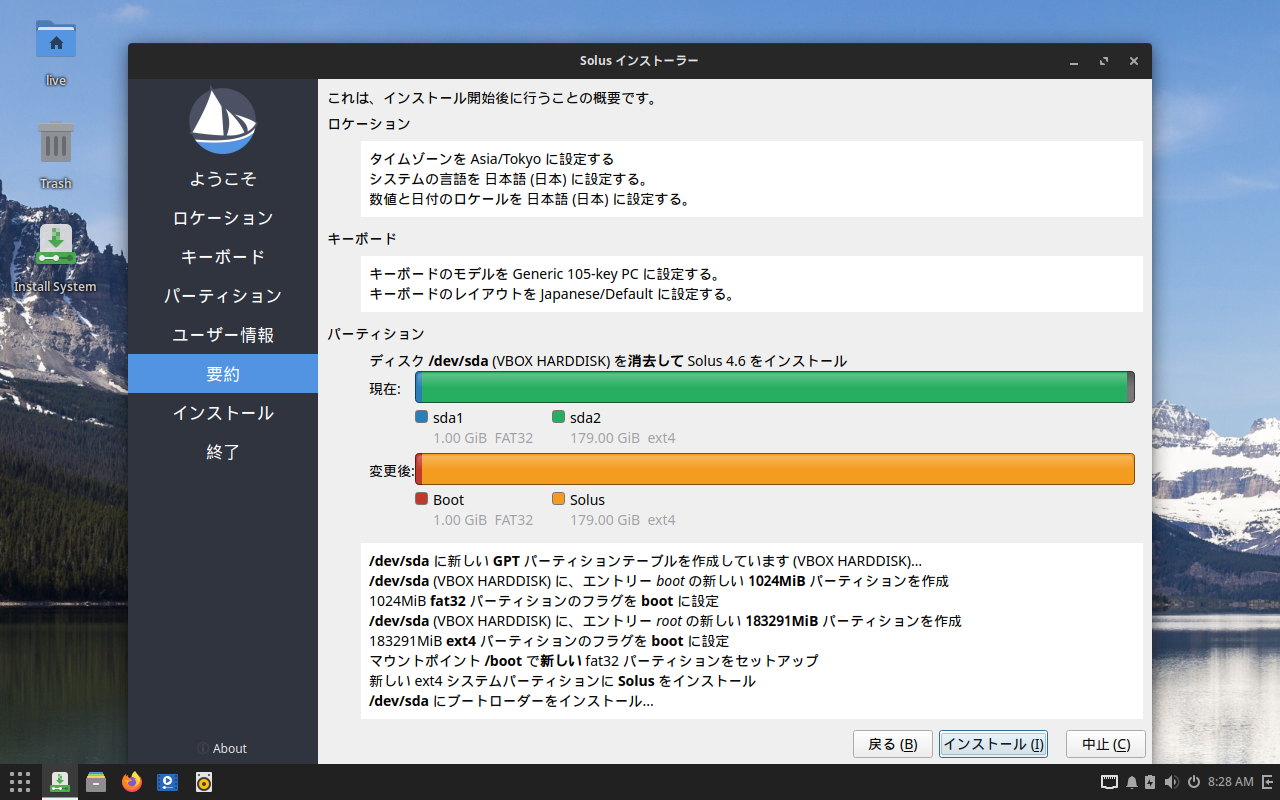
Task: Click the ブートローダーをインストール line
Action: coord(511,701)
